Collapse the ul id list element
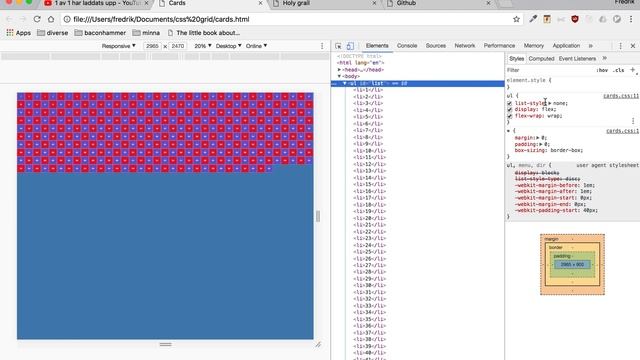The width and height of the screenshot is (640, 360). (x=345, y=83)
